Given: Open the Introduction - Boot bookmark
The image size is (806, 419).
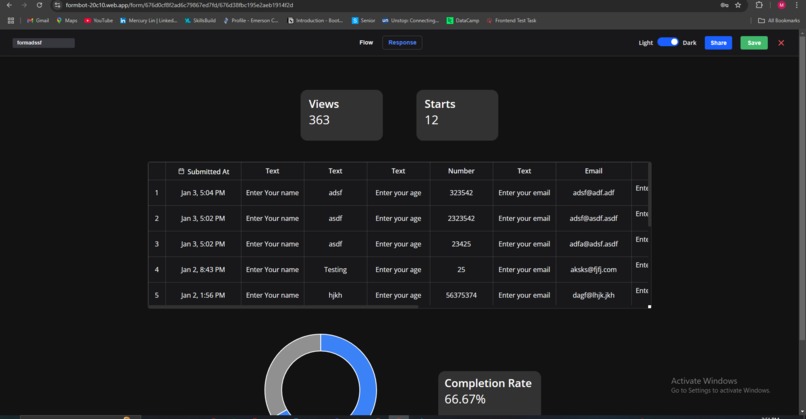Looking at the screenshot, I should click(x=315, y=21).
